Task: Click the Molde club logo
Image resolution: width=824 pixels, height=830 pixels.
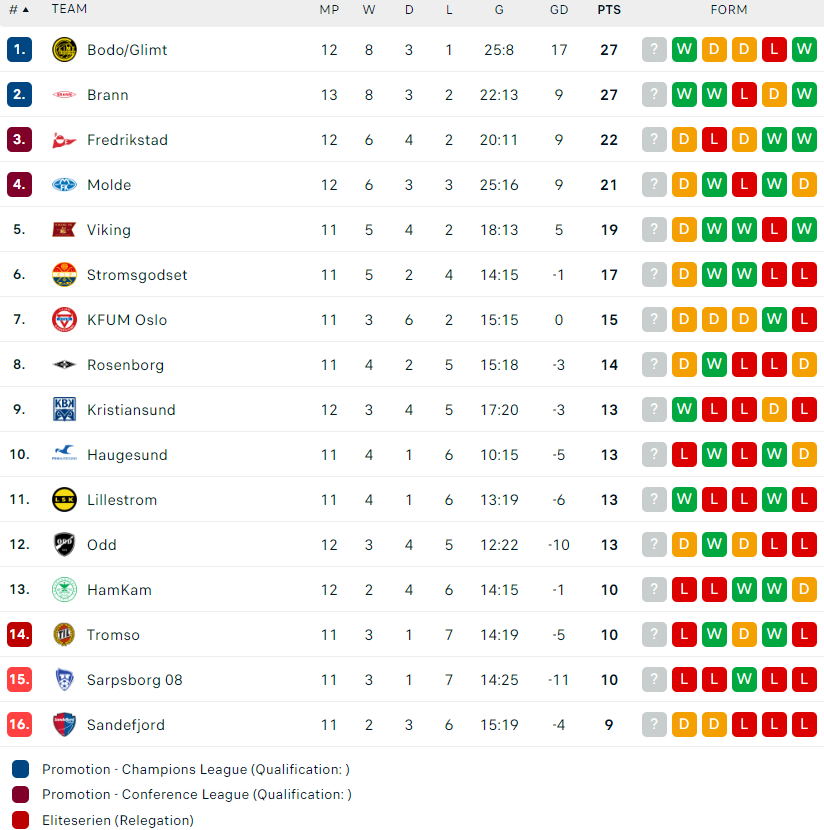Action: 64,185
